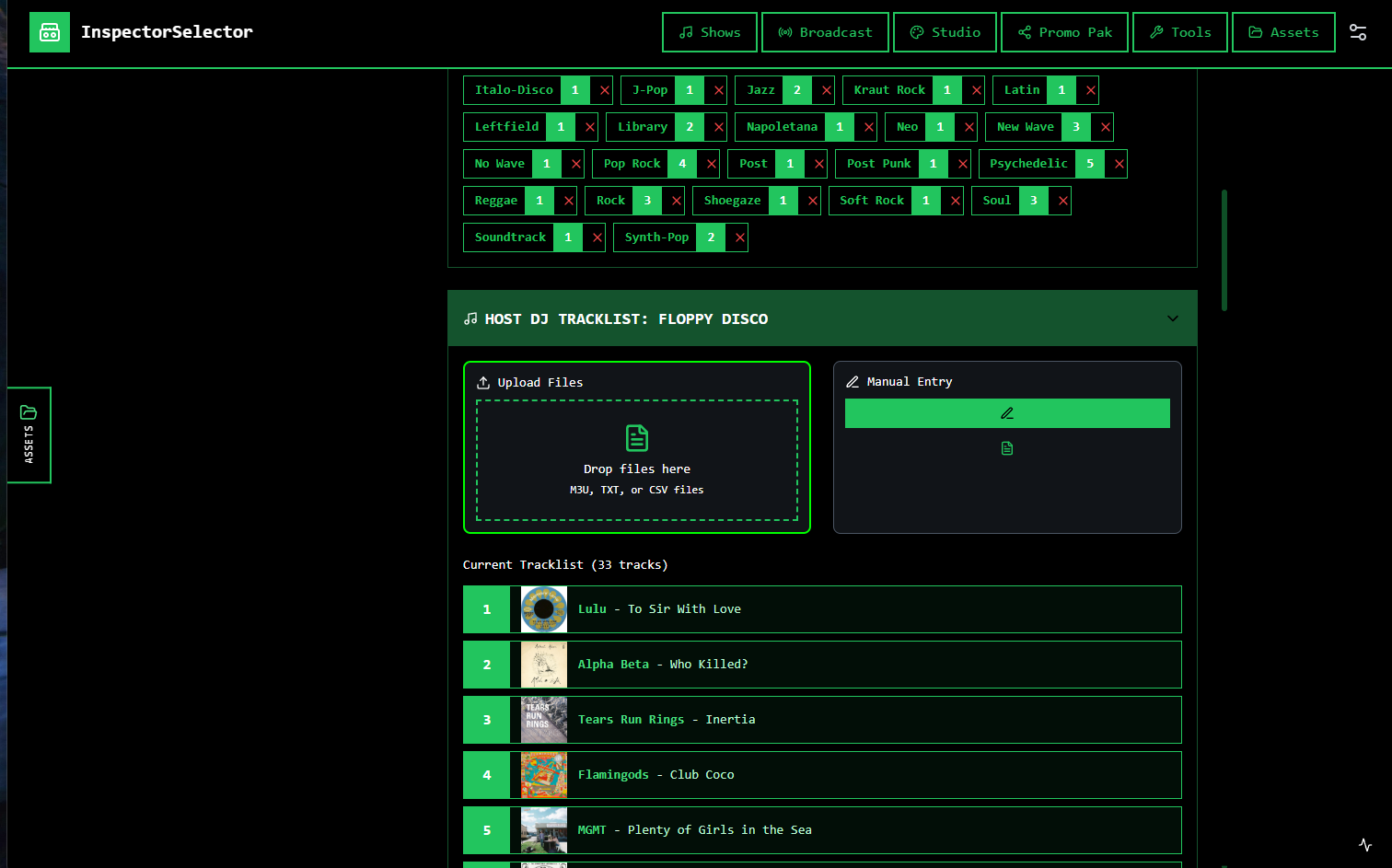Click the InspectorSelector radio logo icon
The width and height of the screenshot is (1392, 868).
(x=50, y=32)
